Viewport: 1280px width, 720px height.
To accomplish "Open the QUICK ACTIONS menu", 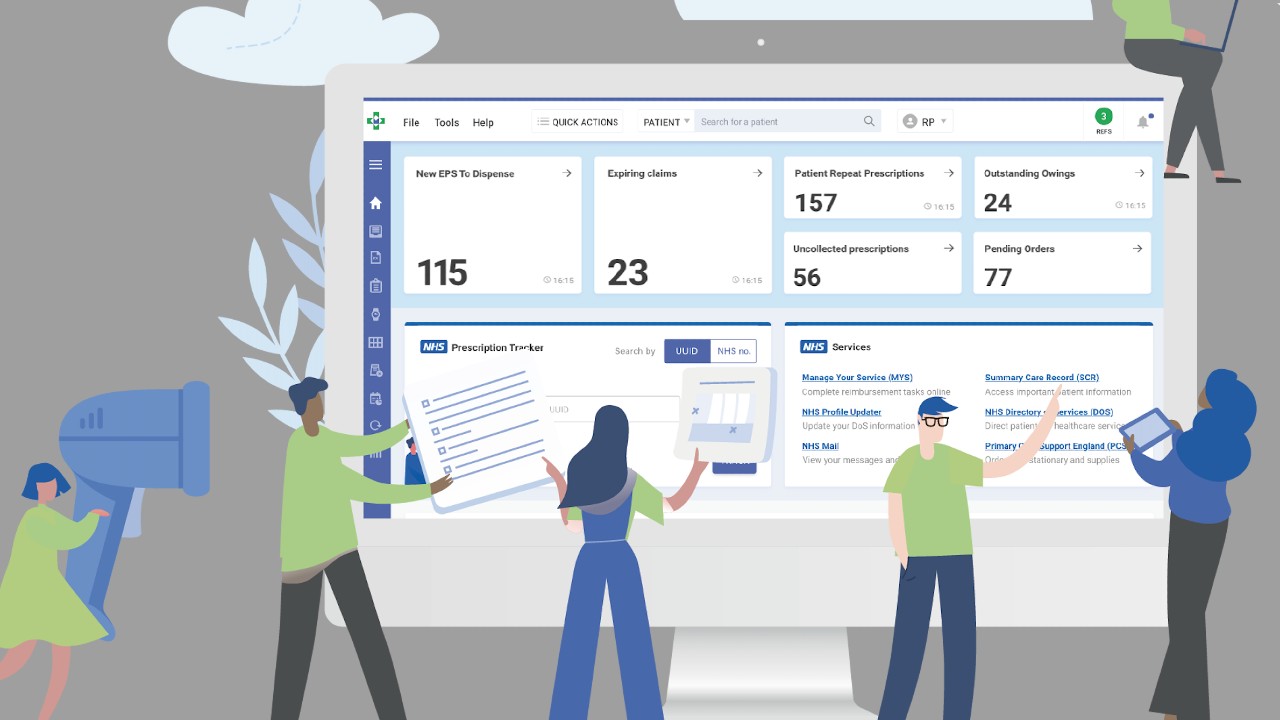I will pyautogui.click(x=578, y=122).
